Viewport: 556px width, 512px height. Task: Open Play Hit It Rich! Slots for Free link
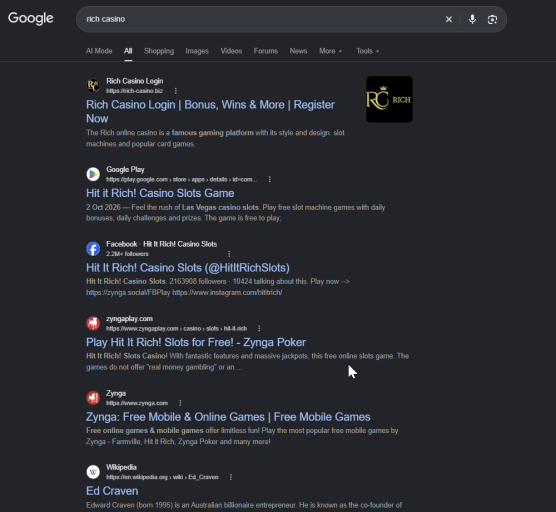point(196,342)
